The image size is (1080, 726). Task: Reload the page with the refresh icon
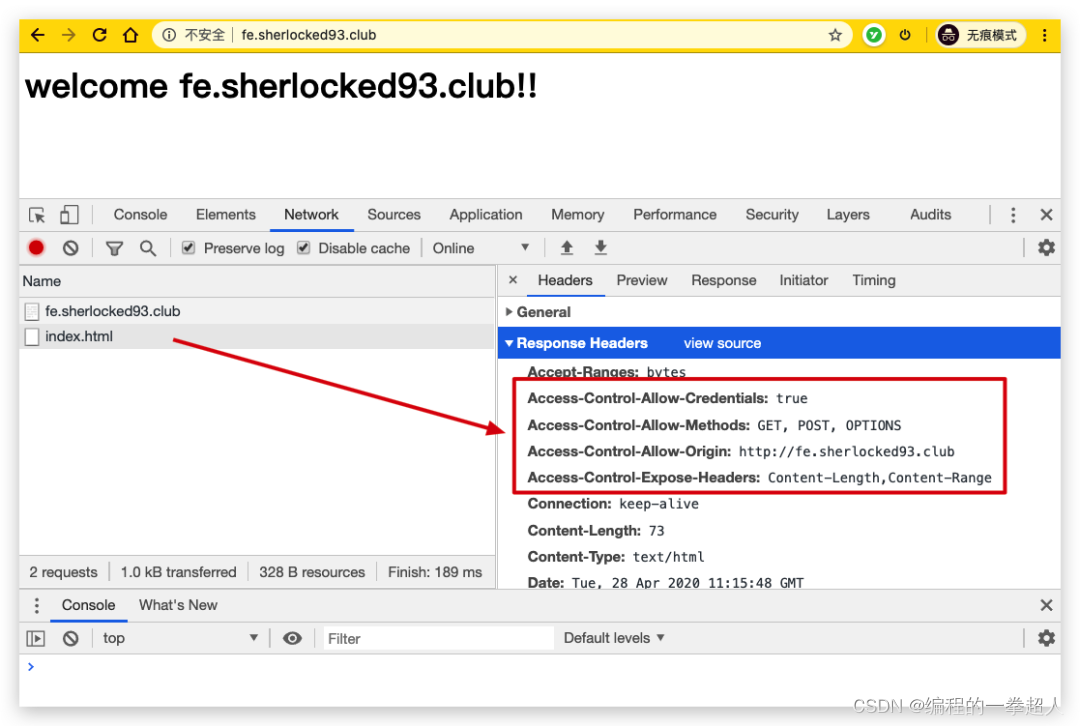[x=100, y=35]
